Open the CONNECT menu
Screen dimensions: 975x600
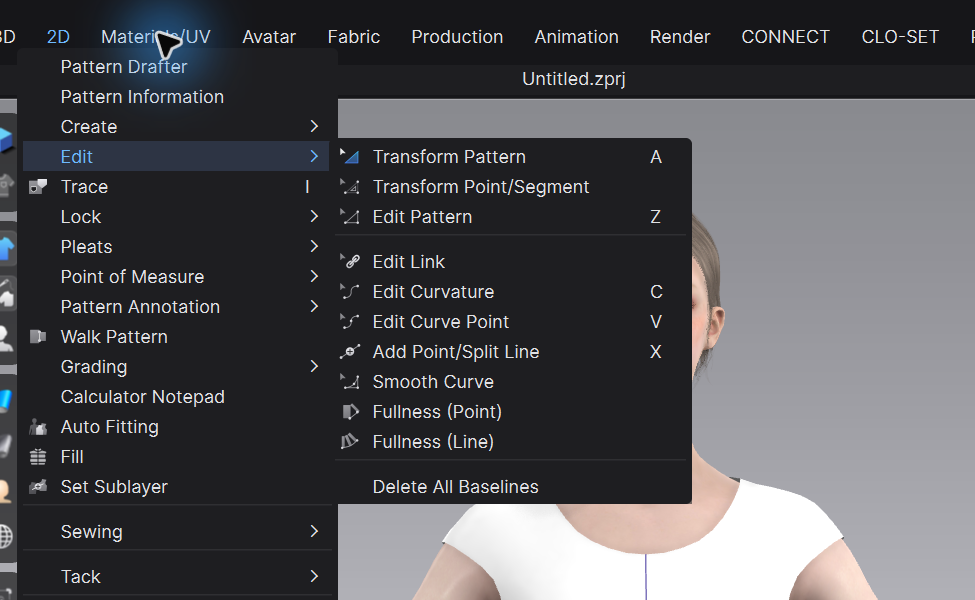click(x=785, y=37)
